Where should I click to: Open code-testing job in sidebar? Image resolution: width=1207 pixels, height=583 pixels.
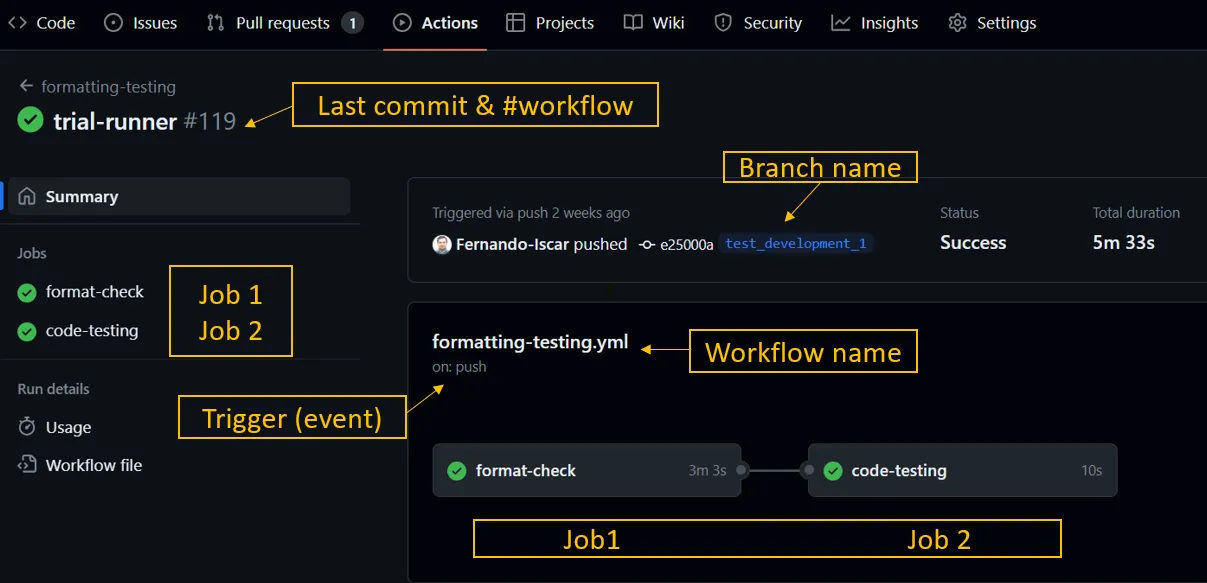click(92, 331)
